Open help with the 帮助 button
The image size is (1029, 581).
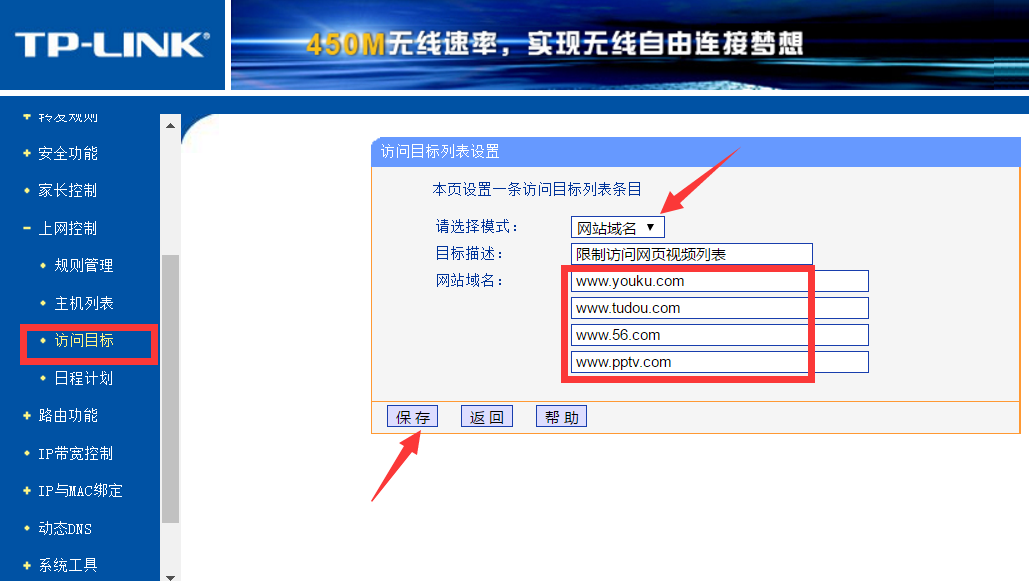tap(561, 417)
